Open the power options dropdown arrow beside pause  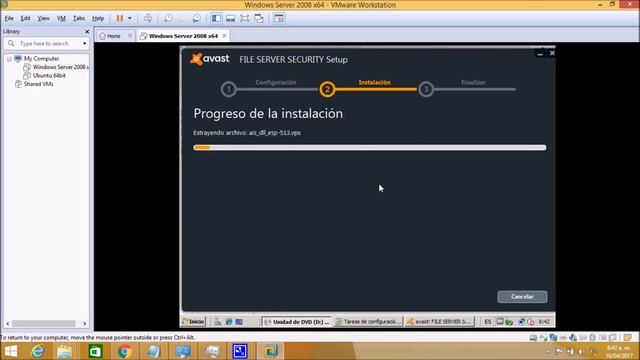[130, 18]
